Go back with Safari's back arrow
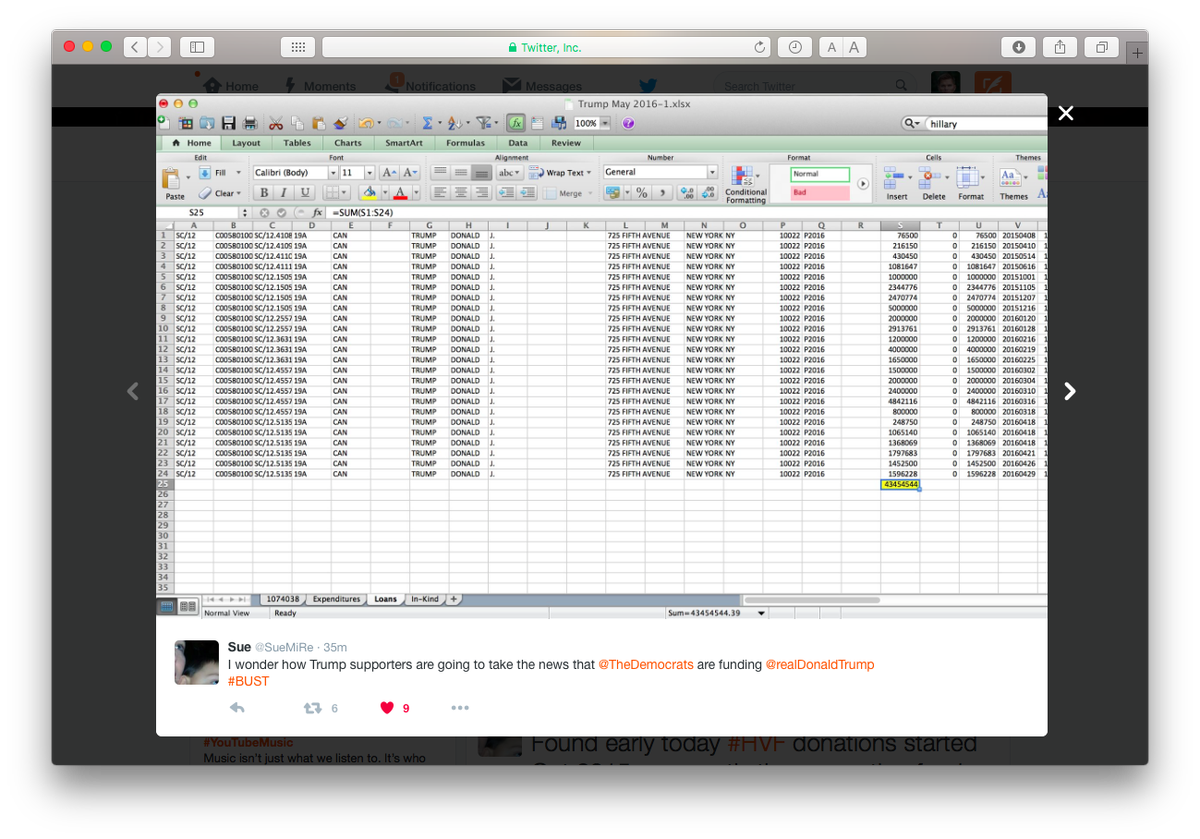This screenshot has width=1200, height=839. click(135, 47)
